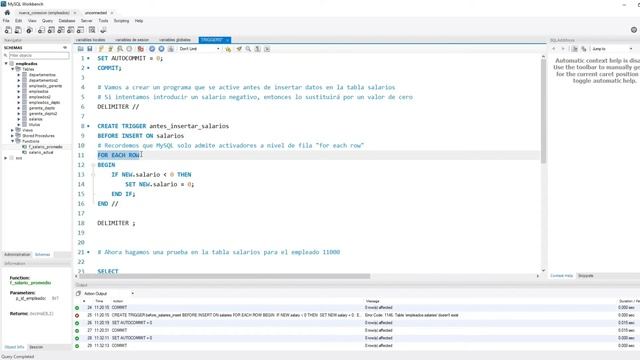Save statement to snippets star icon

(228, 49)
